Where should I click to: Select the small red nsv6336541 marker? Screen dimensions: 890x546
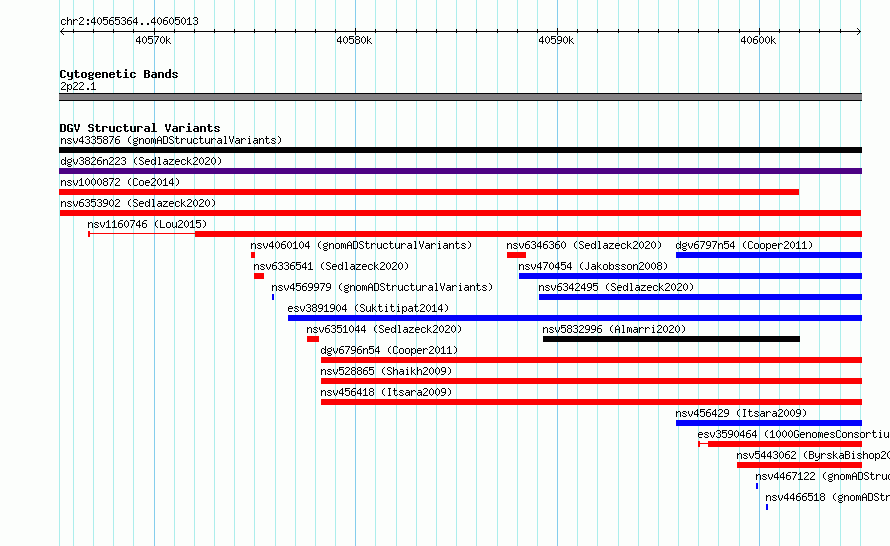tap(259, 276)
